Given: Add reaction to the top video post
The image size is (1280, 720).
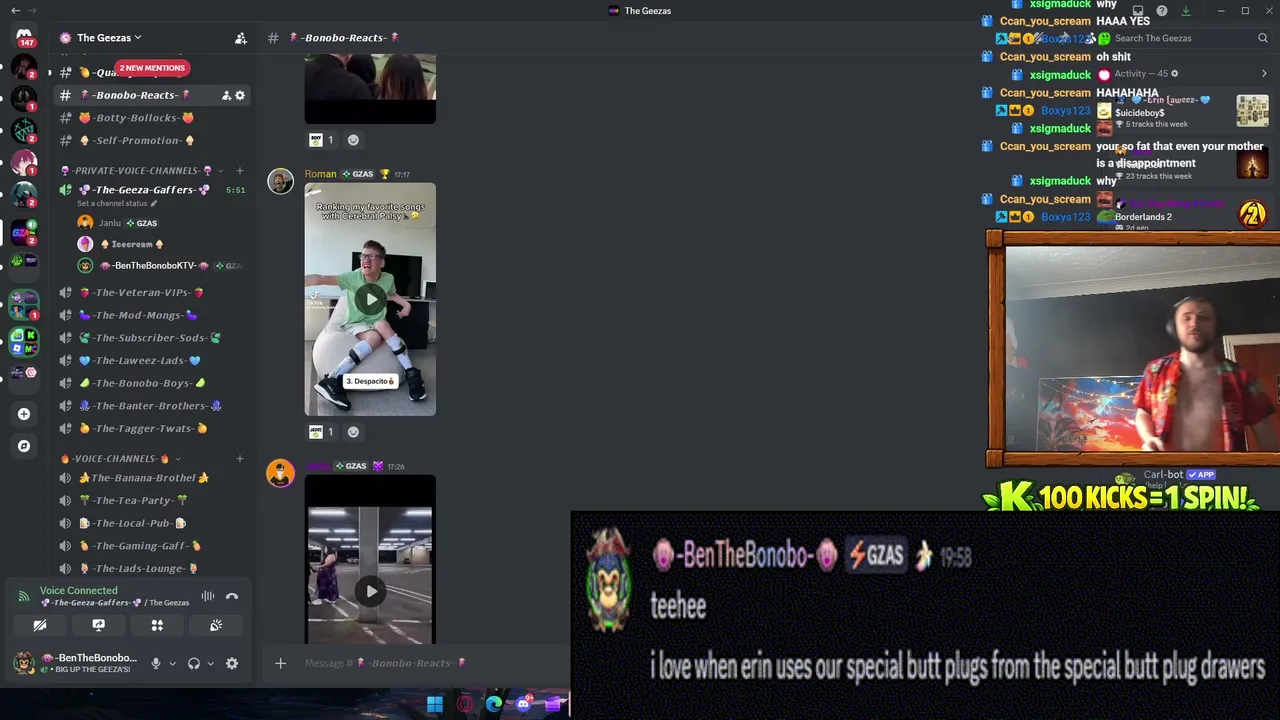Looking at the screenshot, I should click(353, 140).
